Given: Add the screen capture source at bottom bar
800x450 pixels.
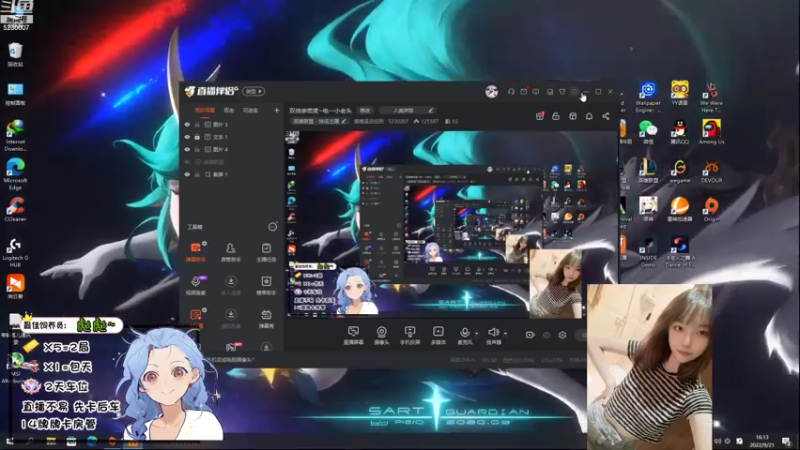Looking at the screenshot, I should pyautogui.click(x=353, y=336).
